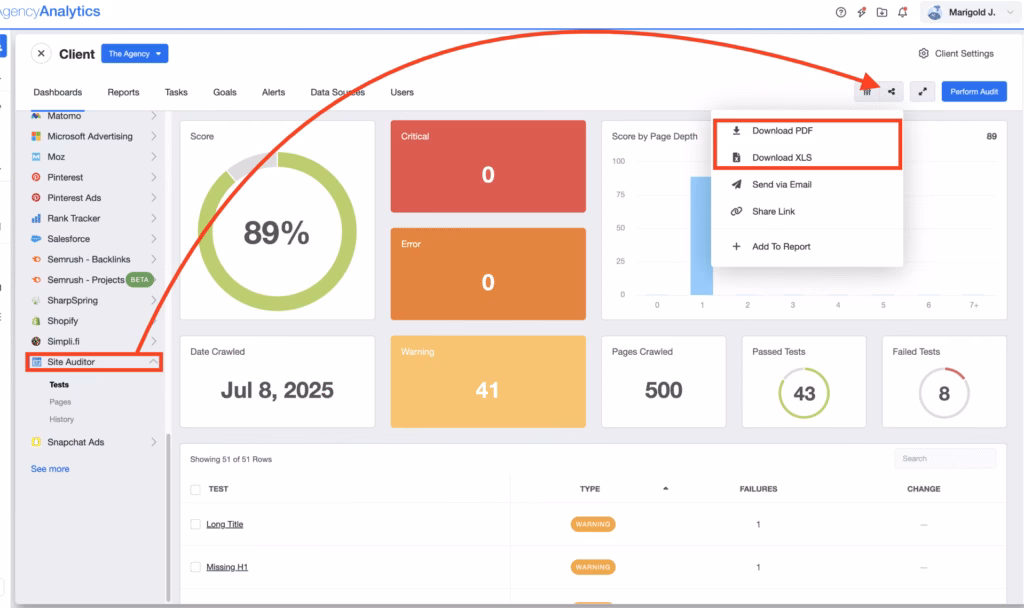Check the Long Title row checkbox
Viewport: 1024px width, 608px height.
click(x=196, y=524)
